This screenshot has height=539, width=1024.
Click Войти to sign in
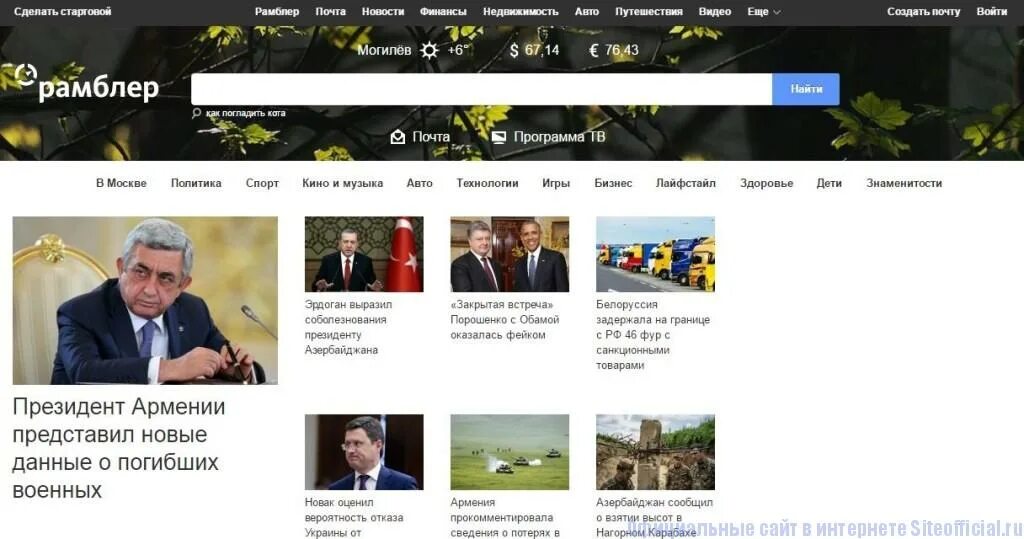tap(991, 12)
